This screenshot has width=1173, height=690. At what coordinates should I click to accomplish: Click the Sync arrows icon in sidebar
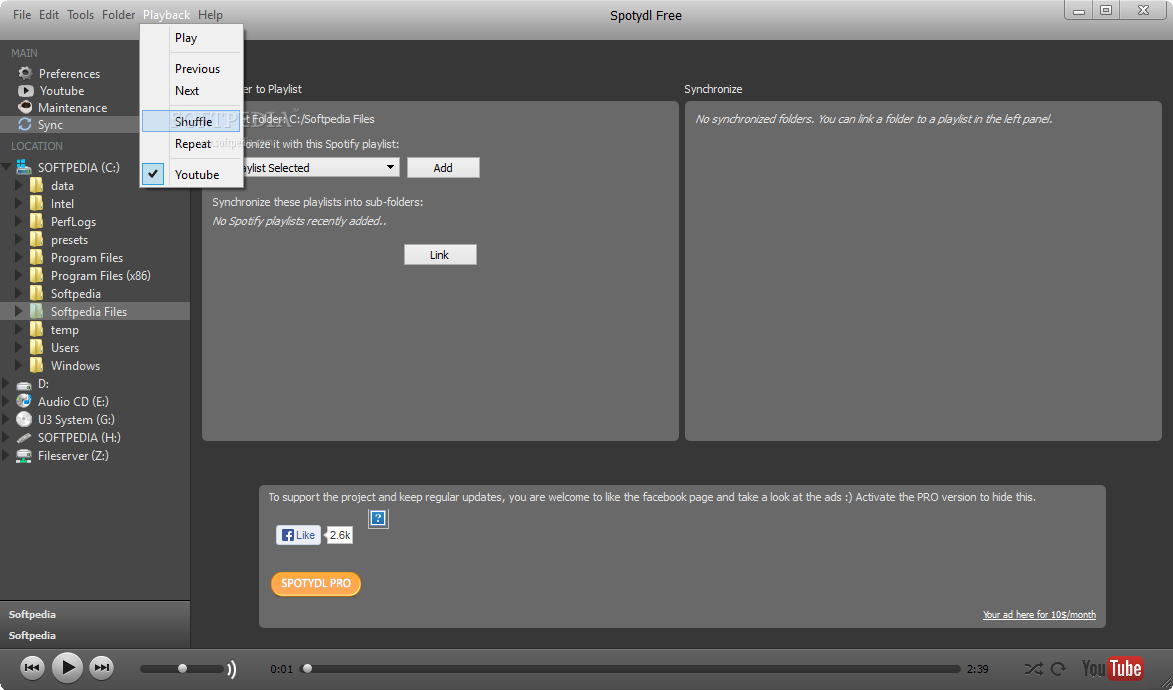pyautogui.click(x=25, y=125)
